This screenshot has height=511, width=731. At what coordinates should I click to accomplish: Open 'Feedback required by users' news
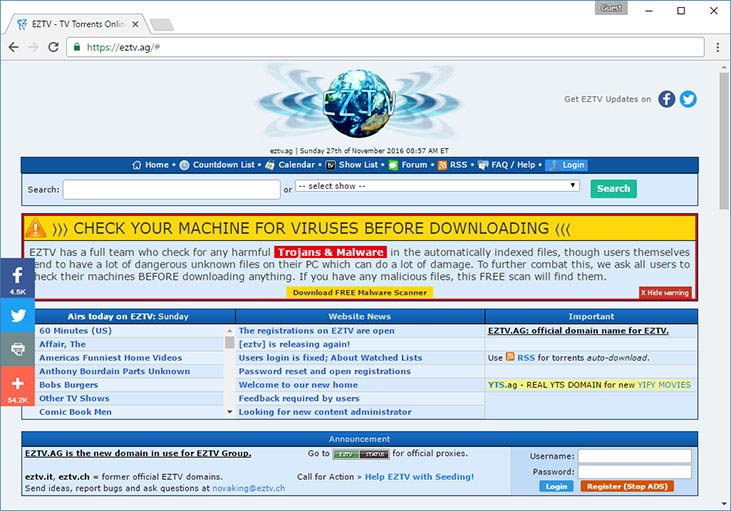point(299,398)
